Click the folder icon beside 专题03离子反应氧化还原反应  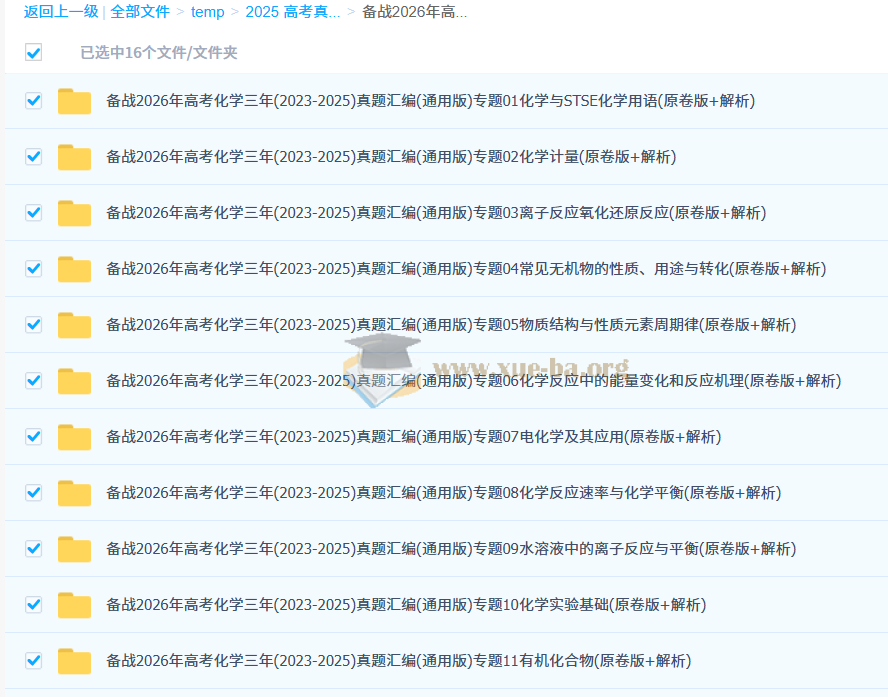(74, 213)
